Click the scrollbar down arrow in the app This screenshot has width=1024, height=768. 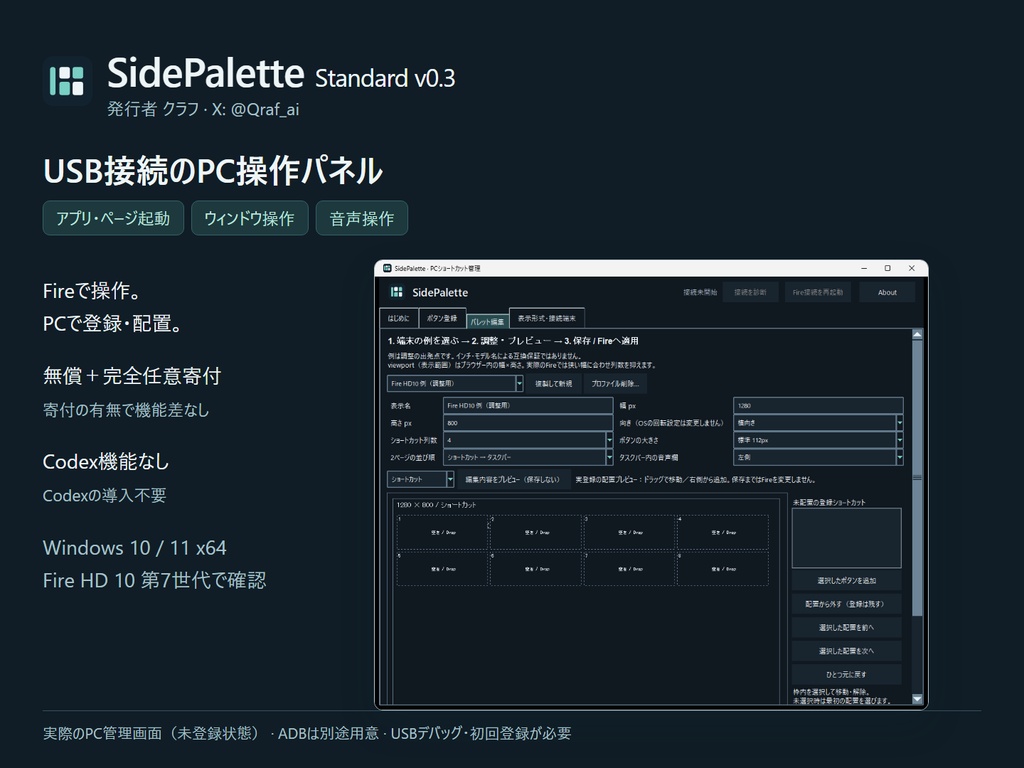(917, 699)
